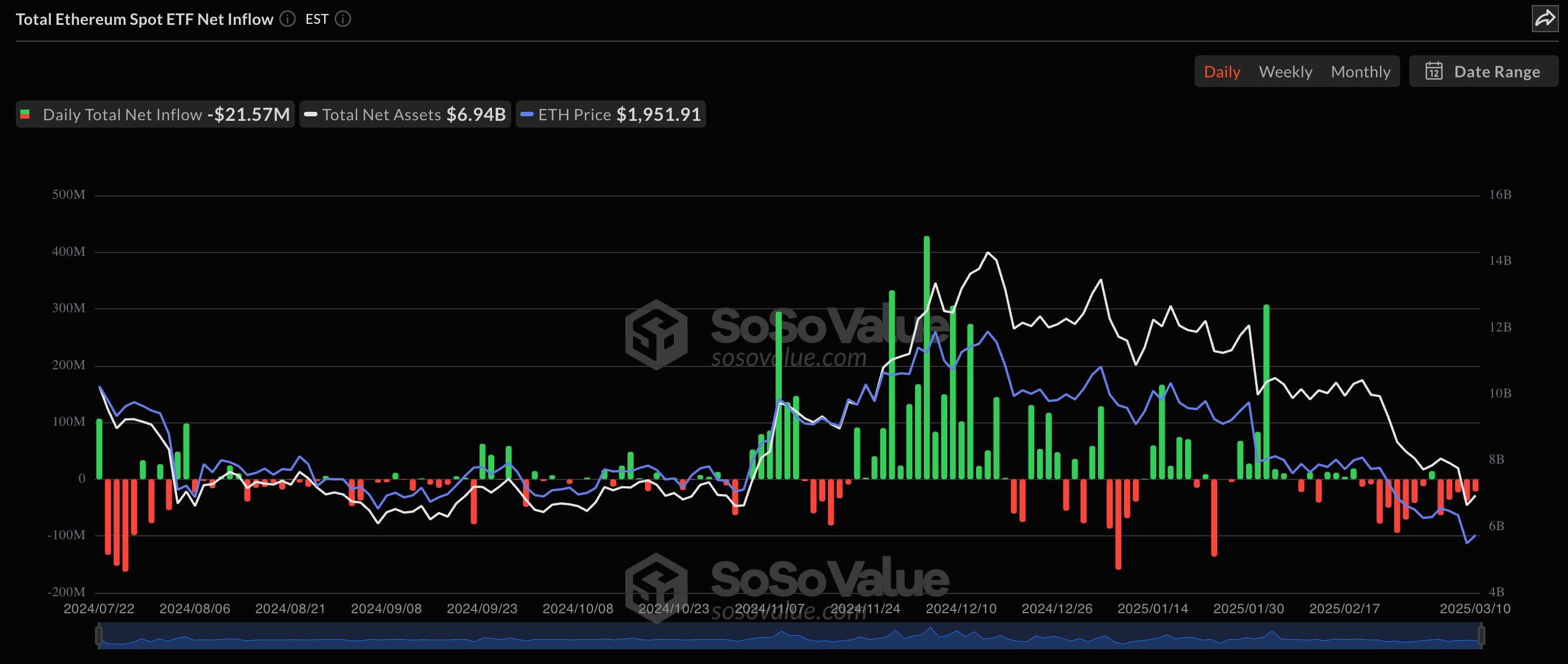The height and width of the screenshot is (664, 1568).
Task: Click the white Total Net Assets legend line icon
Action: coord(312,115)
